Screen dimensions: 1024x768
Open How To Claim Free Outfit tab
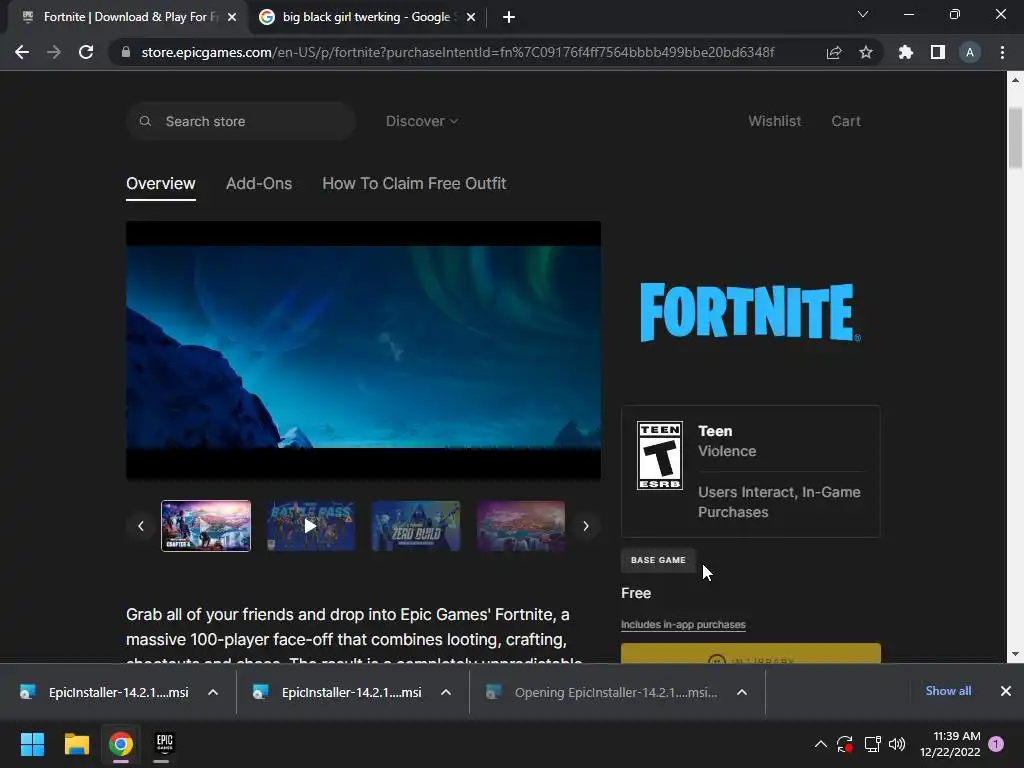(414, 184)
